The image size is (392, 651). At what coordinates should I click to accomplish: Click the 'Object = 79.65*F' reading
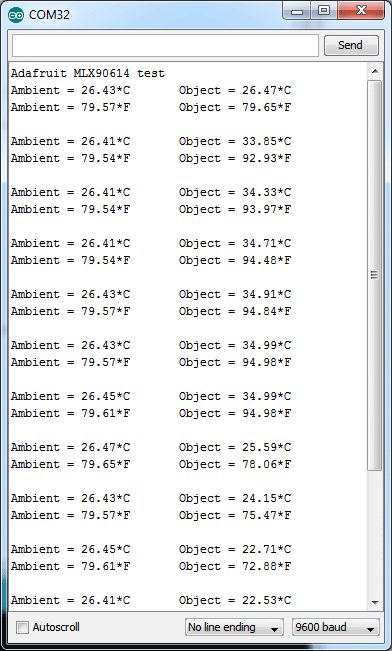pyautogui.click(x=235, y=108)
